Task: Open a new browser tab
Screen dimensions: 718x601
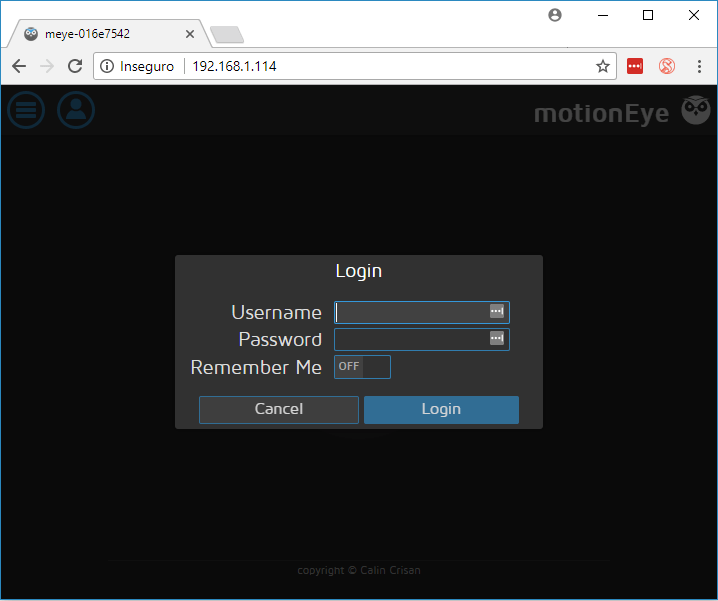Action: pos(227,35)
